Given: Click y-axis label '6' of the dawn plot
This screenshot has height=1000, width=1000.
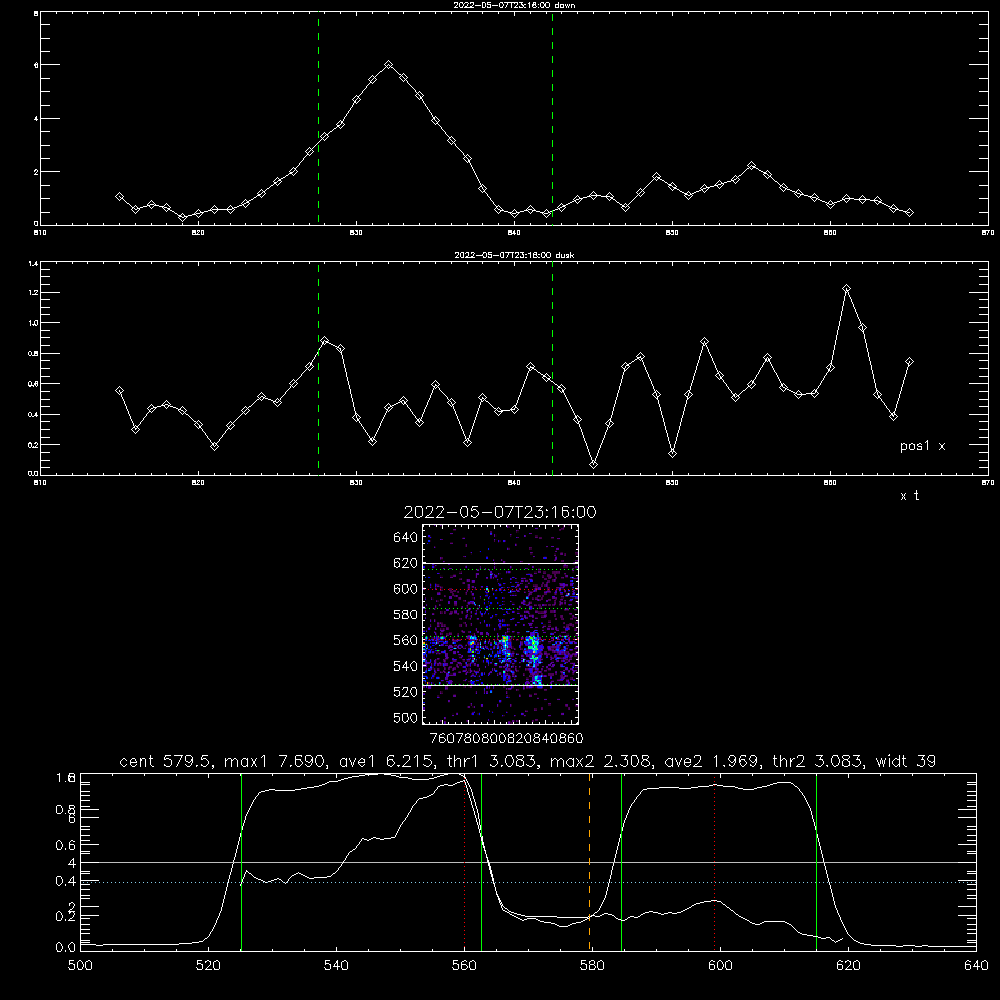Looking at the screenshot, I should click(x=36, y=65).
